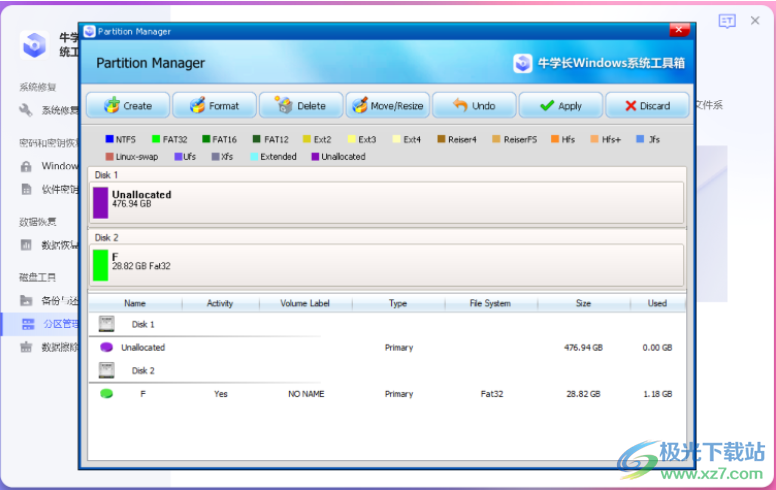This screenshot has height=490, width=776.
Task: Click the Linux-swap legend swatch
Action: pos(109,156)
